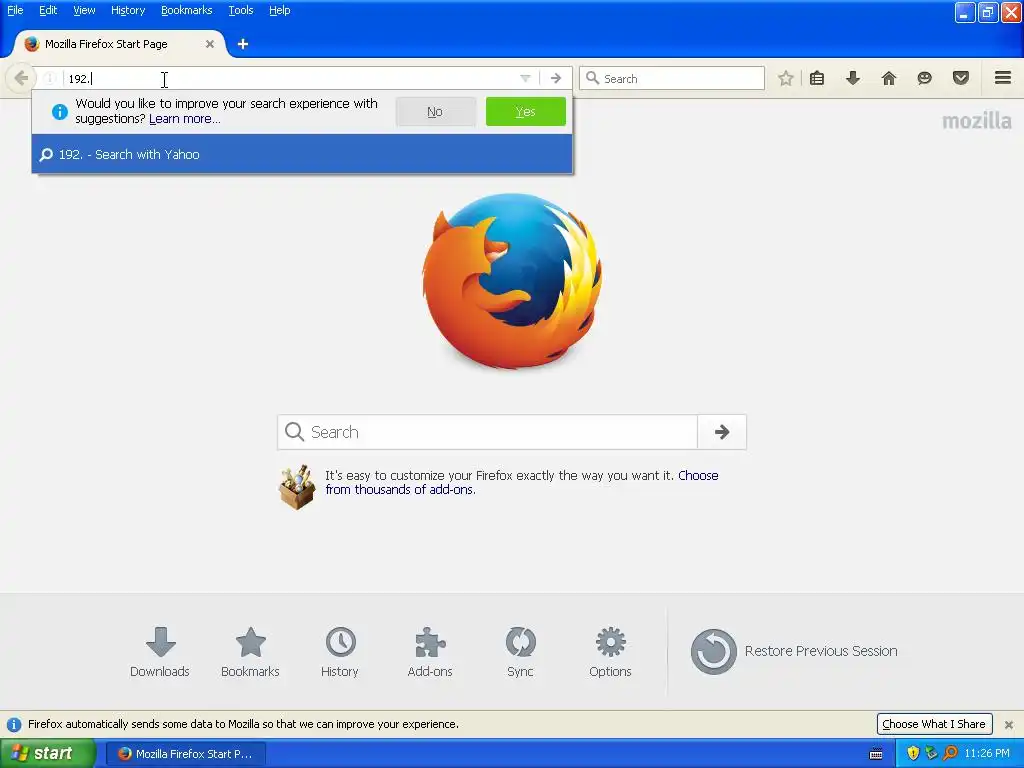This screenshot has width=1024, height=768.
Task: Open Add-ons from the start page
Action: click(430, 652)
